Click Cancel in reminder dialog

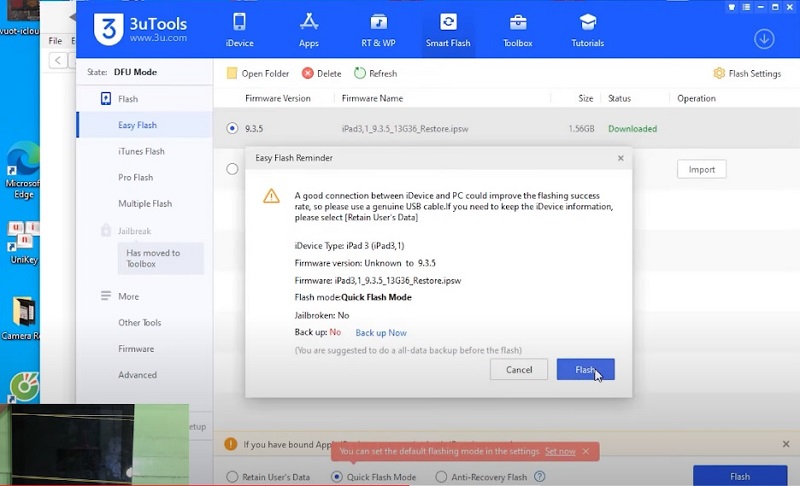point(519,369)
